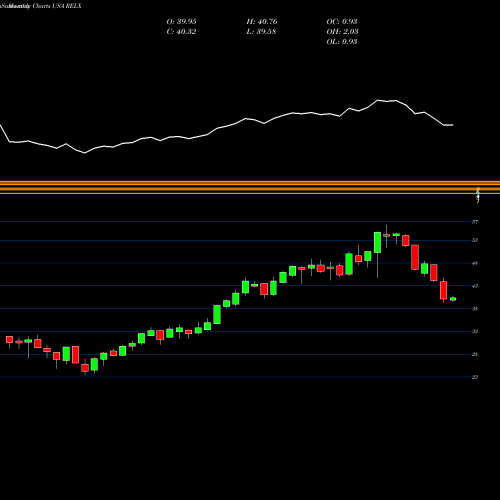Image resolution: width=500 pixels, height=500 pixels.
Task: Click the open price value O: 39.95
Action: coord(181,22)
